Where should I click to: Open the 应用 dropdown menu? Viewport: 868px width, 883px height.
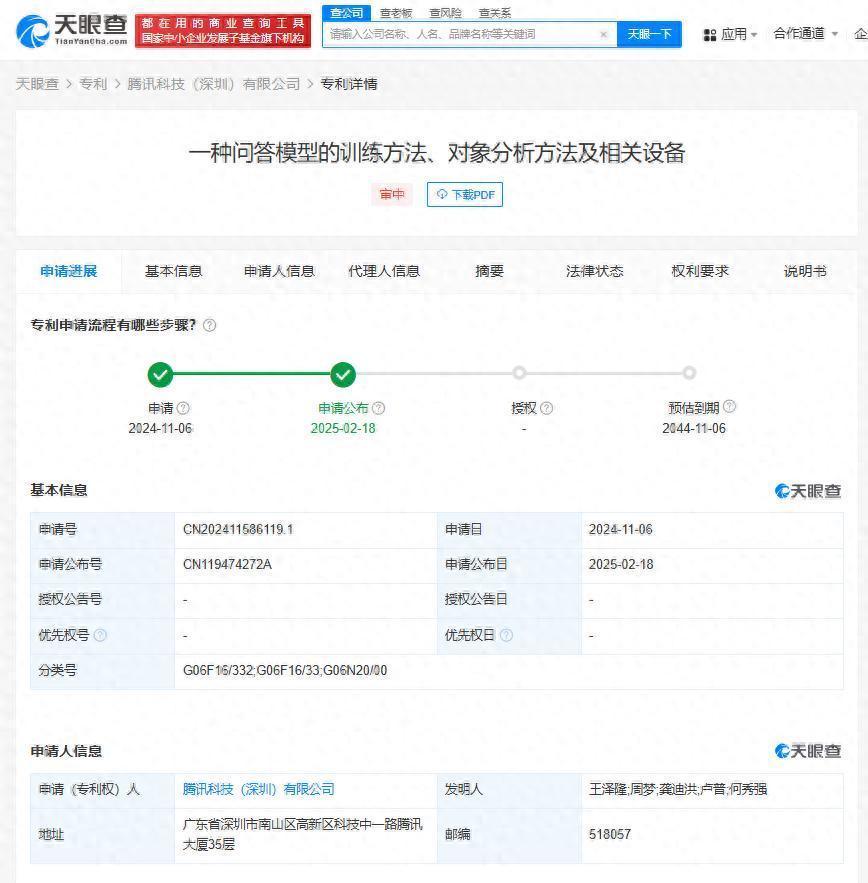point(731,34)
